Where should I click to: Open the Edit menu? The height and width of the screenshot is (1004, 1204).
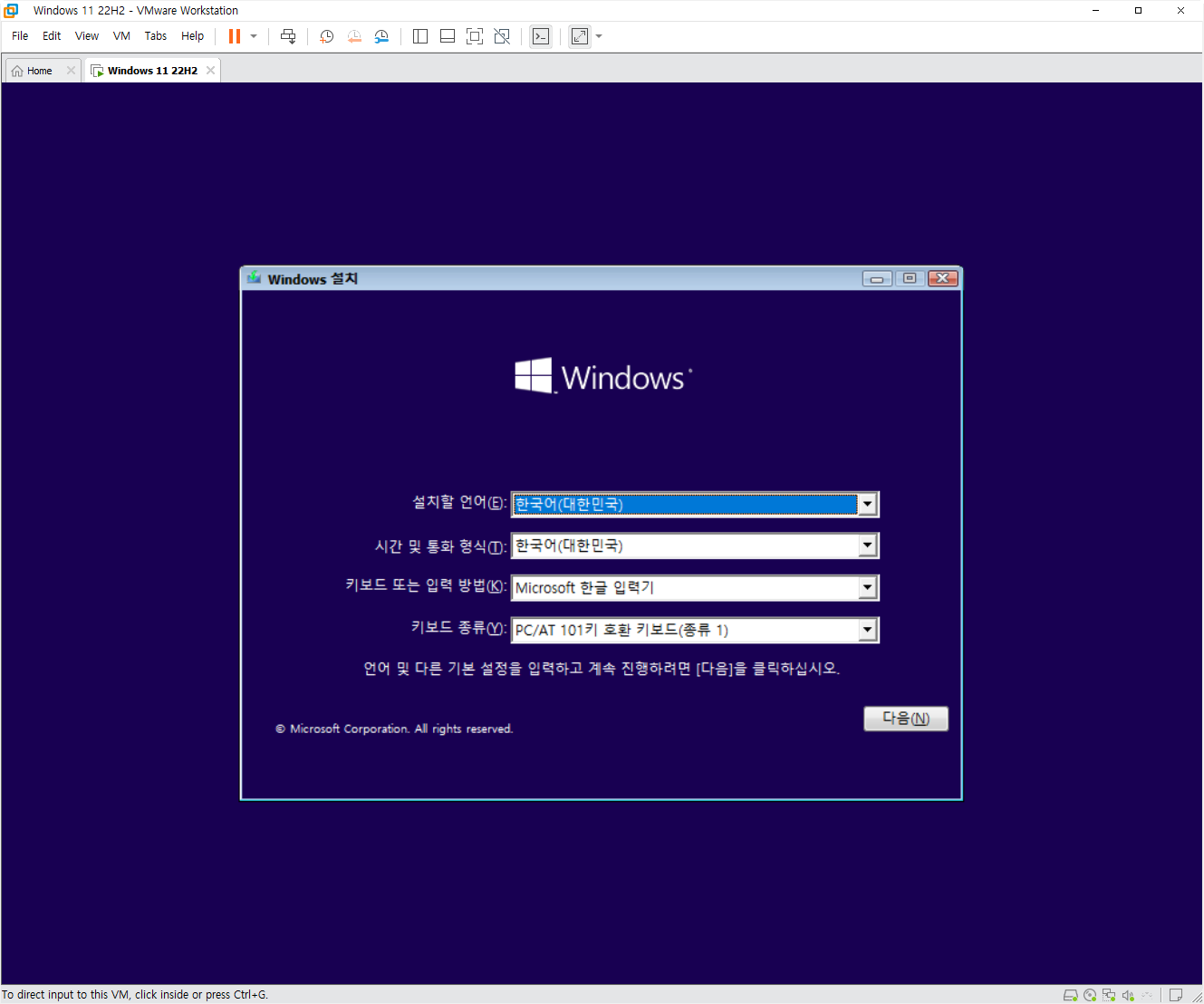coord(52,36)
